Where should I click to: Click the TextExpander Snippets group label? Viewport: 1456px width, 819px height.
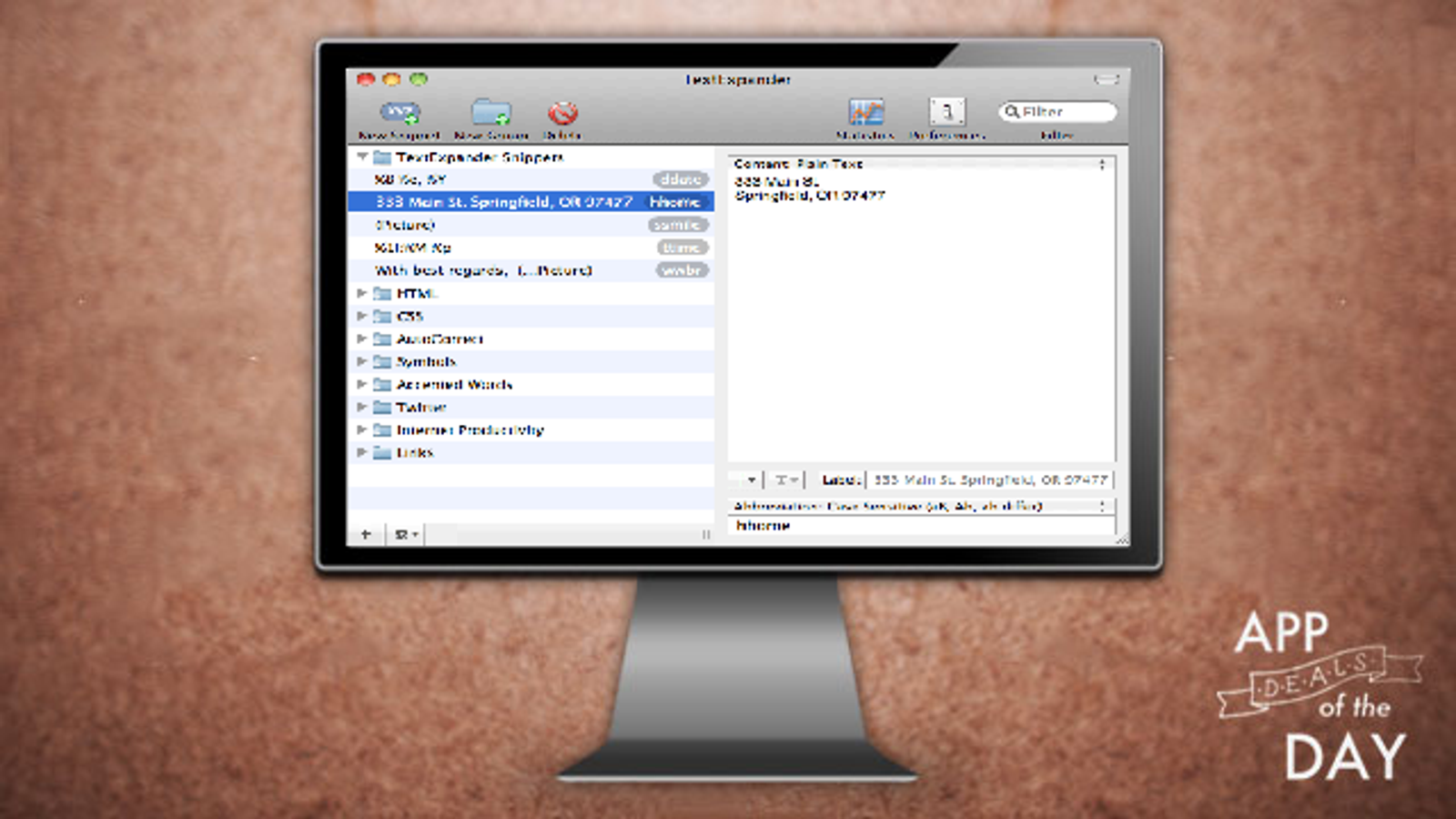(480, 157)
